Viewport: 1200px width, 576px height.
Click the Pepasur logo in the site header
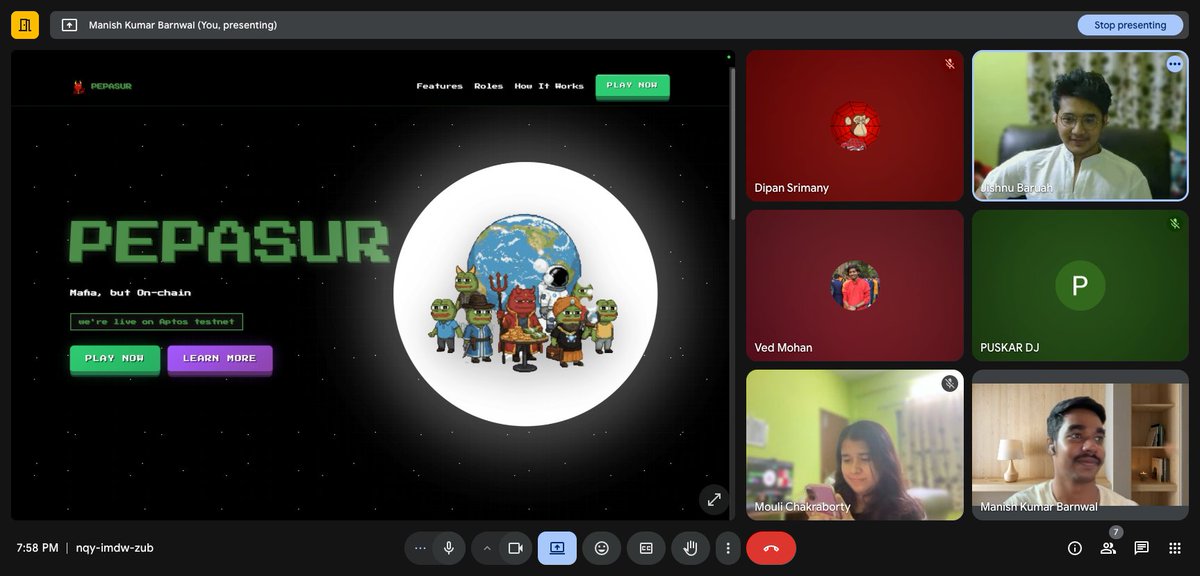point(102,87)
